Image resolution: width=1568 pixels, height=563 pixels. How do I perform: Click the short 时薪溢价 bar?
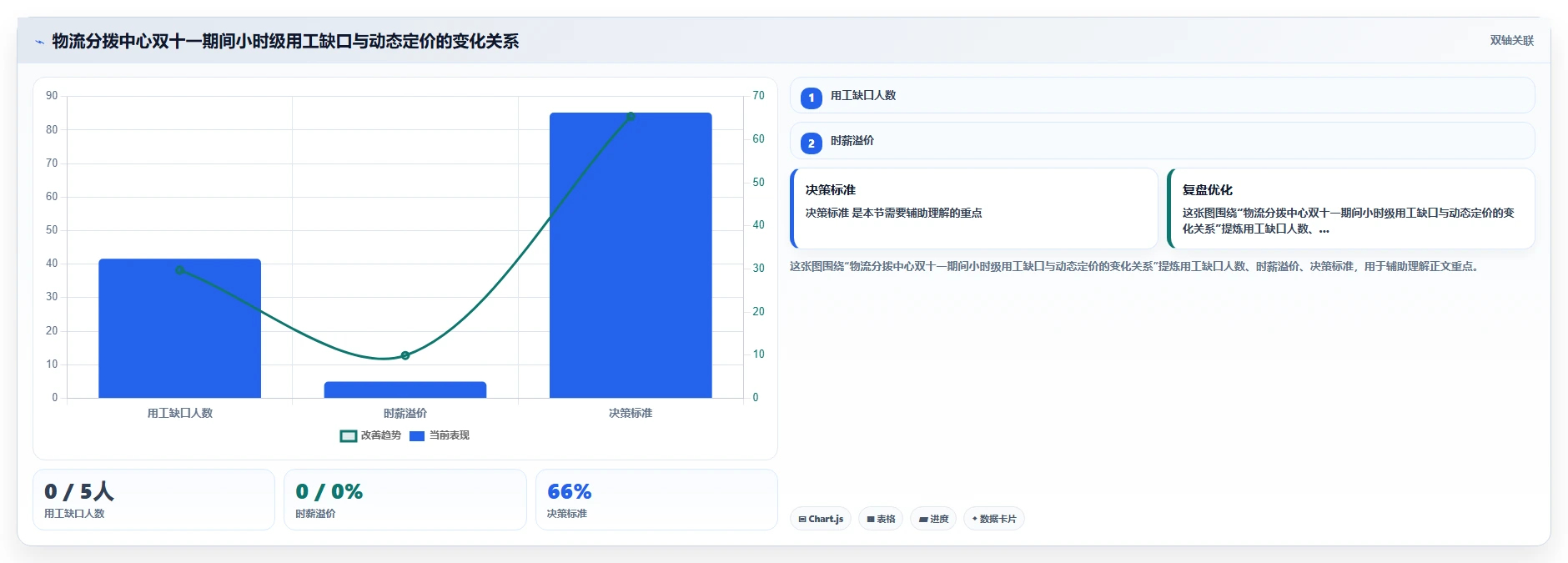click(x=405, y=390)
